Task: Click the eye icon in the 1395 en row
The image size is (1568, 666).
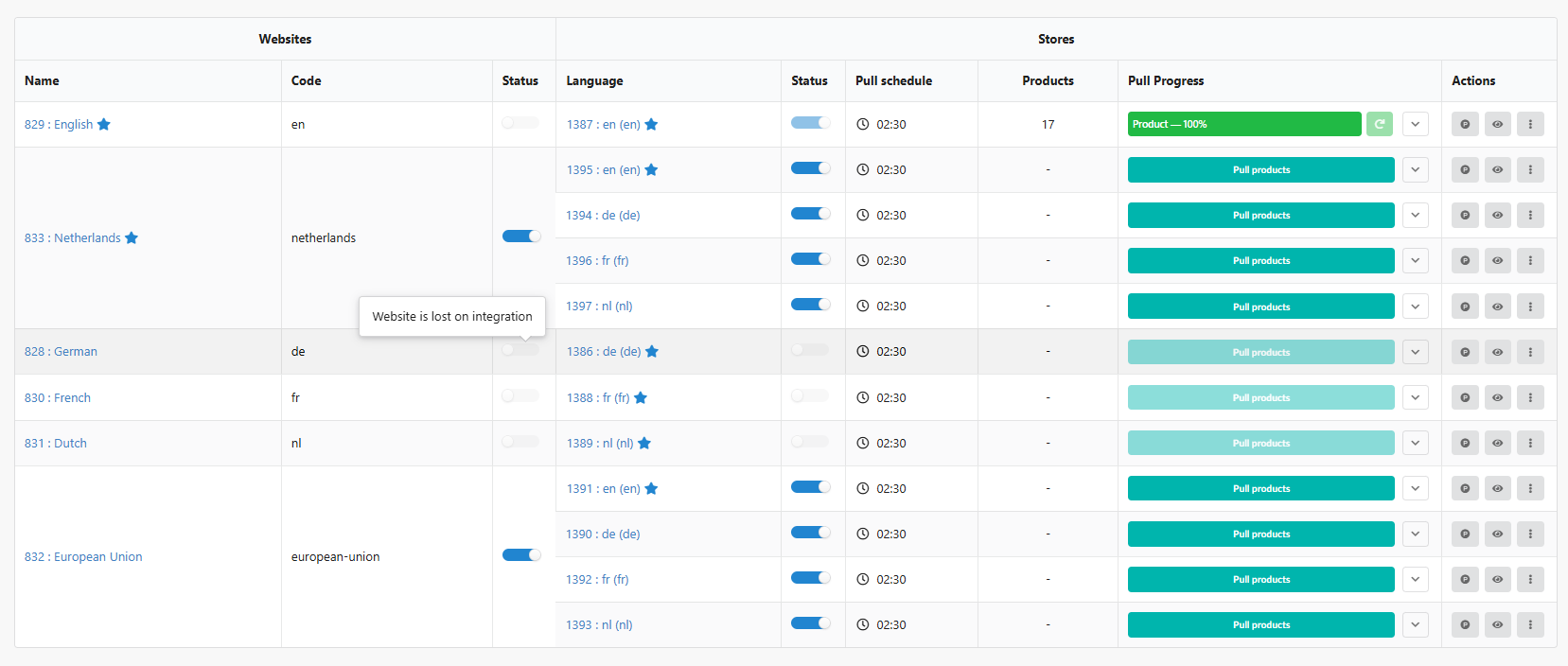Action: pos(1497,169)
